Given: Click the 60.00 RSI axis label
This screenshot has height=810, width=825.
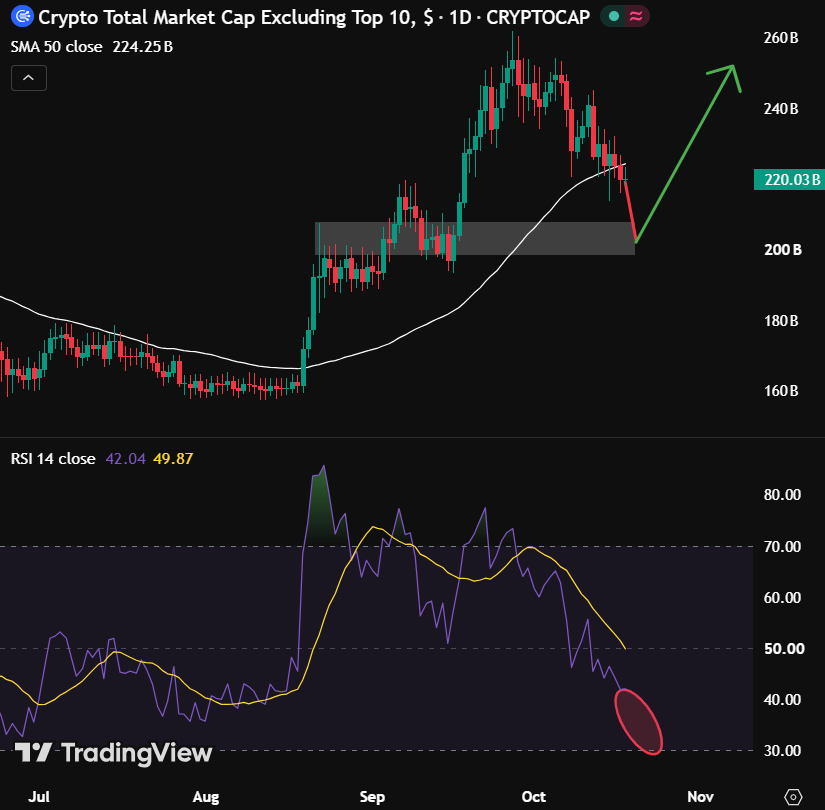Looking at the screenshot, I should click(782, 598).
